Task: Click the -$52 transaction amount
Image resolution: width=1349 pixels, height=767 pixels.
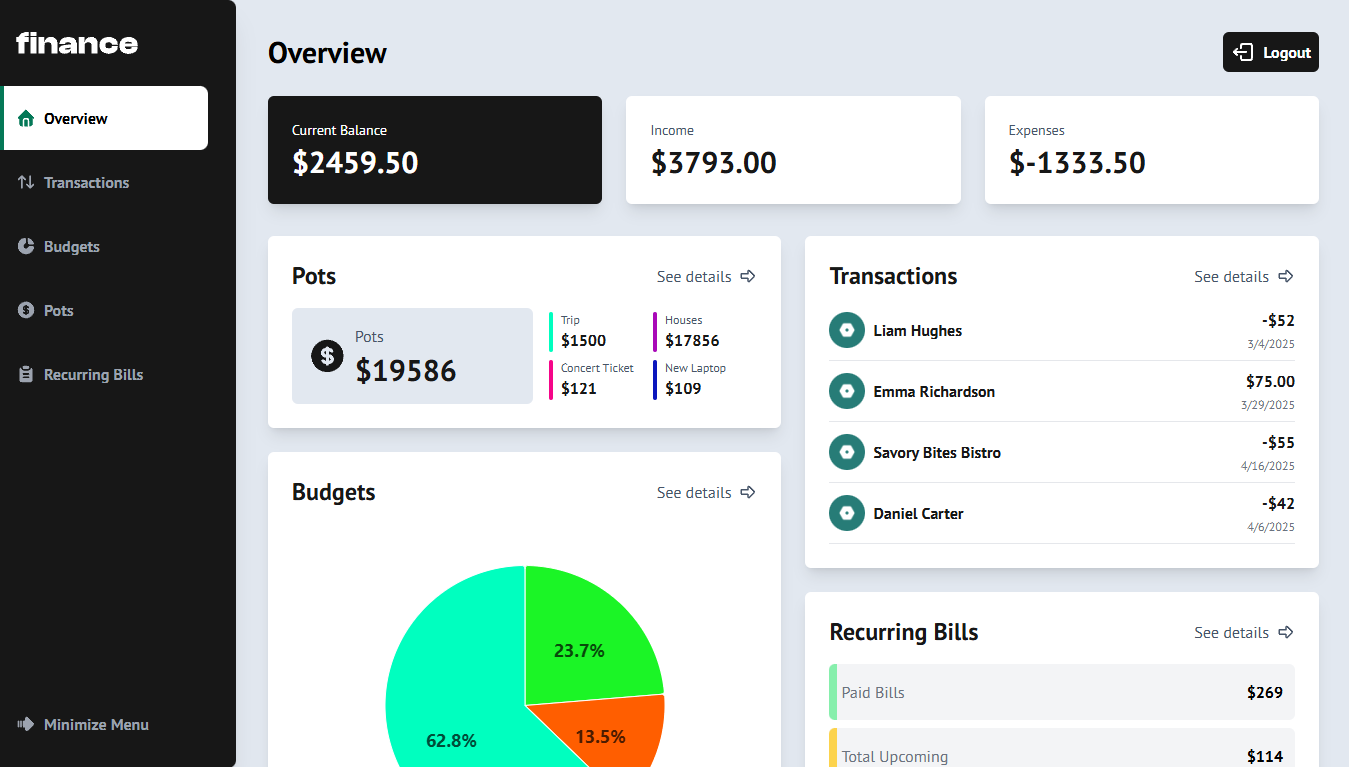Action: (1278, 321)
